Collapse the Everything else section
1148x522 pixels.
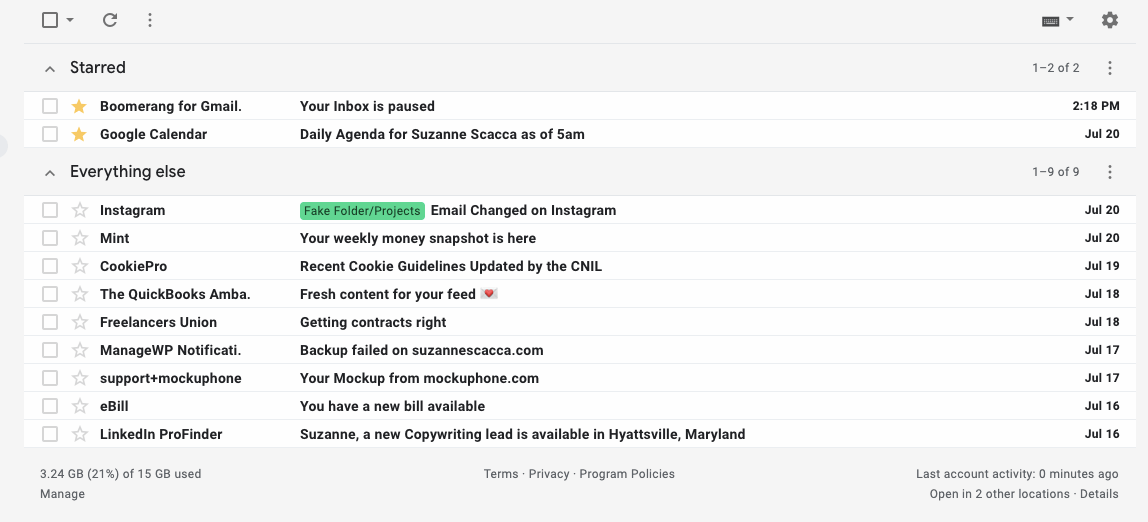[50, 173]
